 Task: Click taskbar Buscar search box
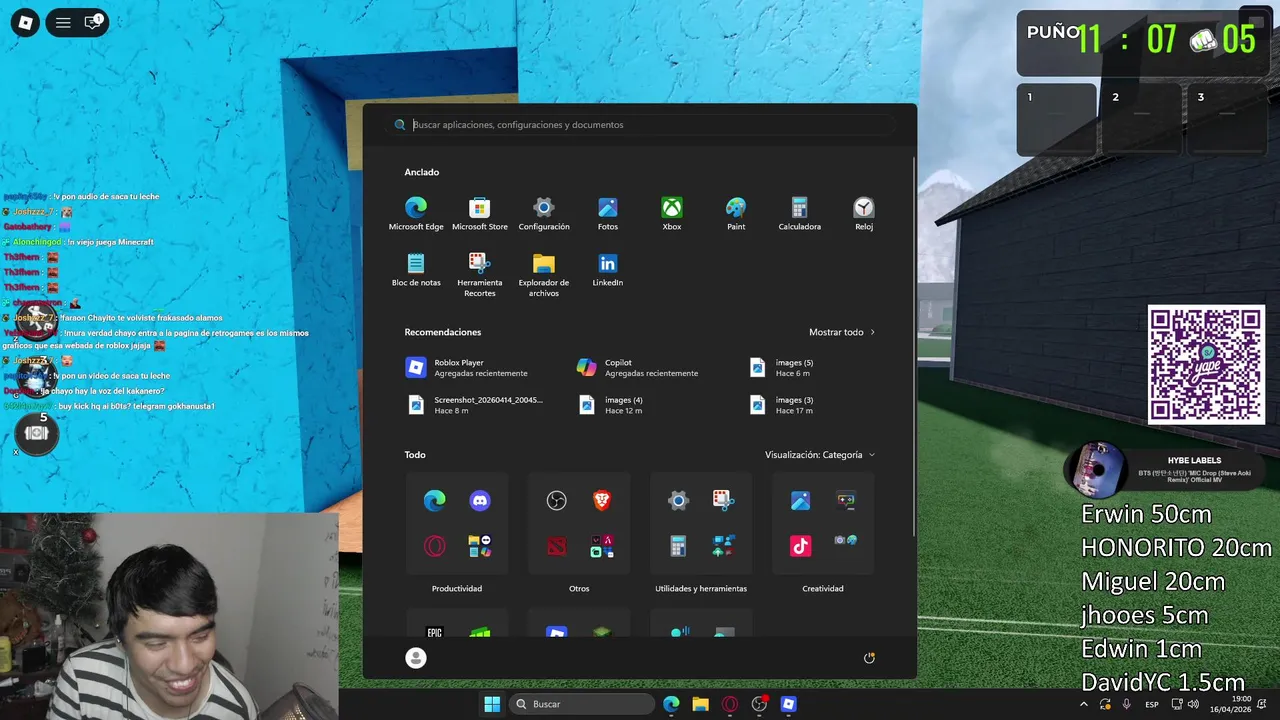pos(582,704)
